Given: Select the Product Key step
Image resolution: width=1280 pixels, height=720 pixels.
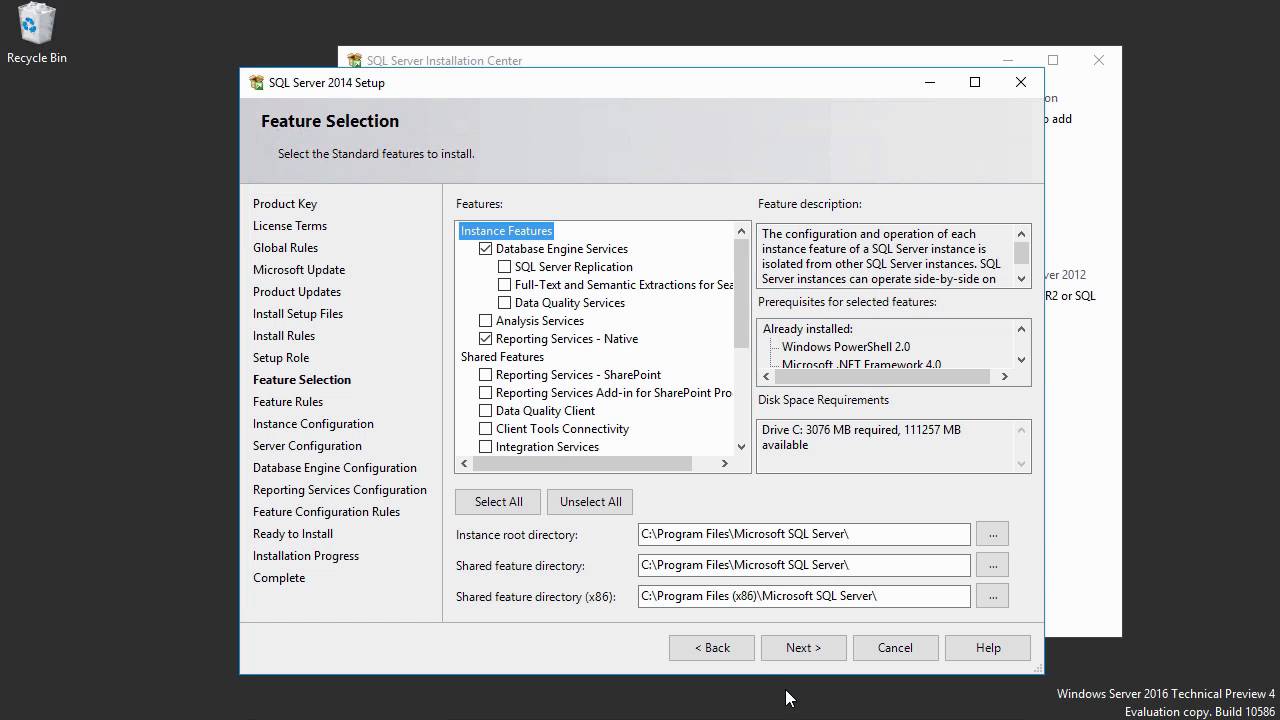Looking at the screenshot, I should pyautogui.click(x=285, y=204).
